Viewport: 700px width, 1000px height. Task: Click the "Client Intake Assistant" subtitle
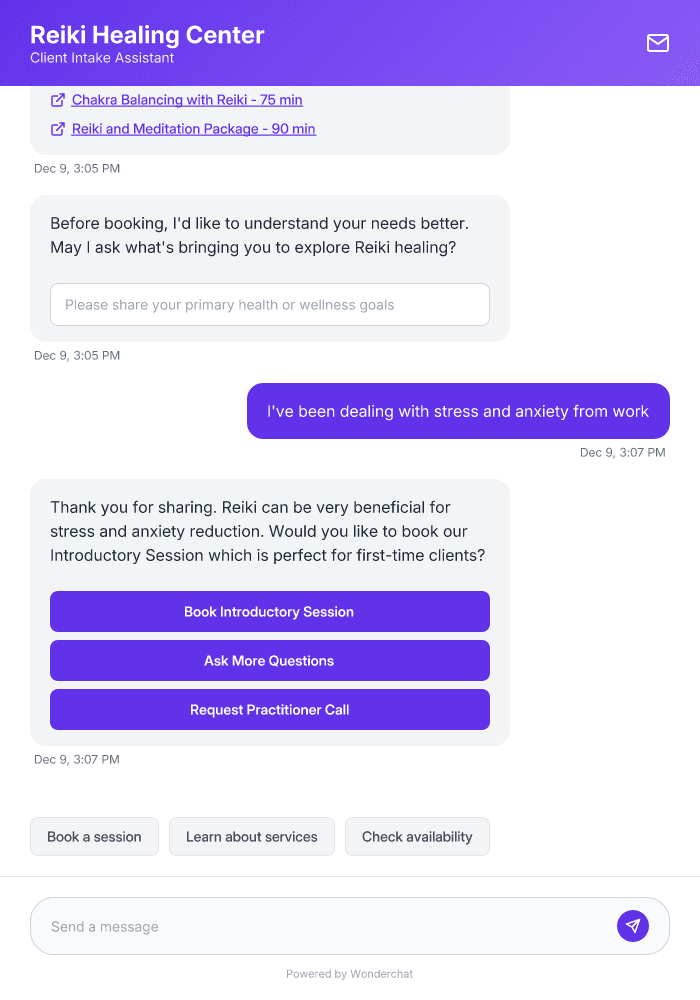[x=101, y=58]
